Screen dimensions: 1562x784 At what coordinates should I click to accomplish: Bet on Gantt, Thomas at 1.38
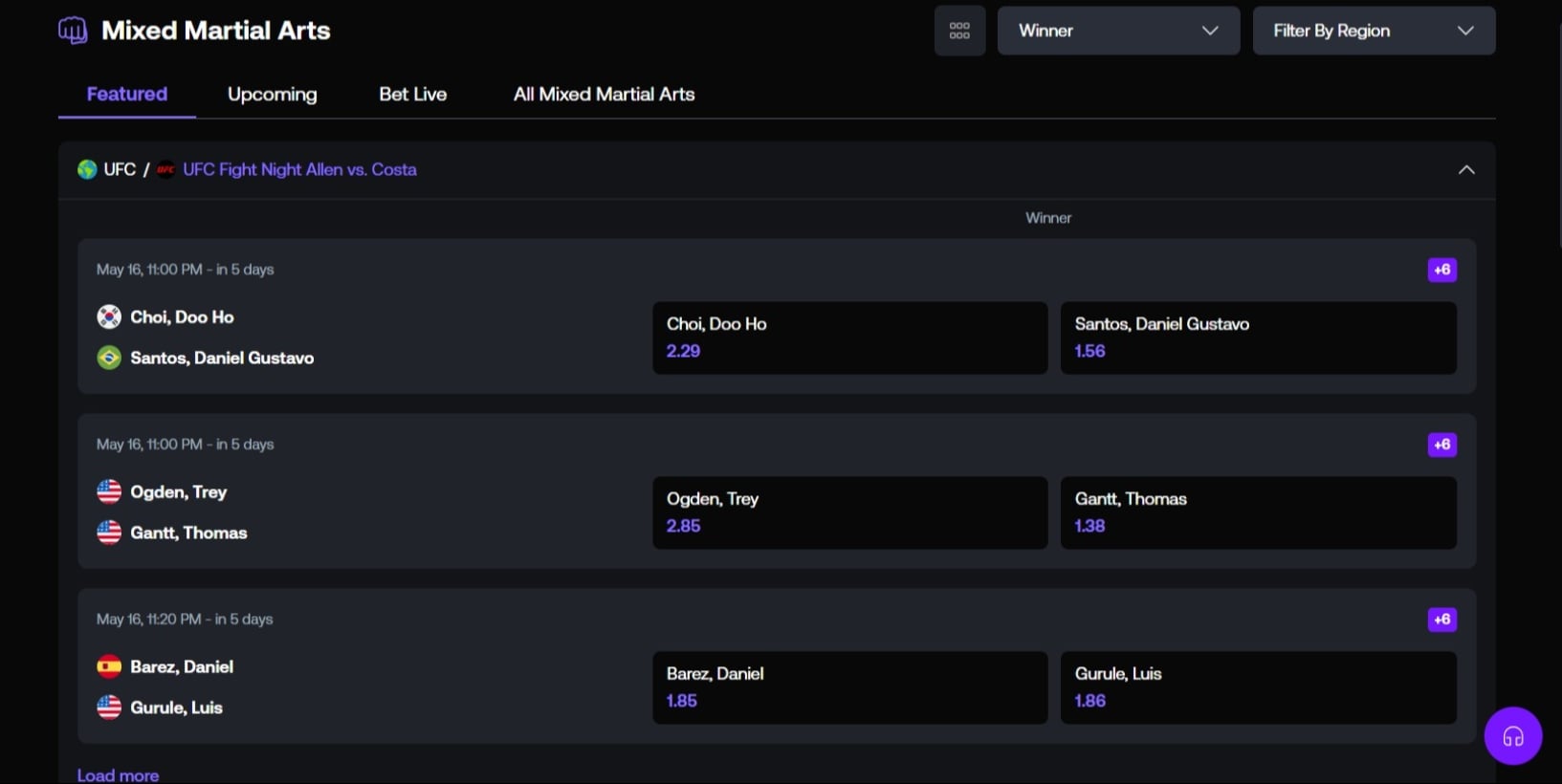(1259, 512)
